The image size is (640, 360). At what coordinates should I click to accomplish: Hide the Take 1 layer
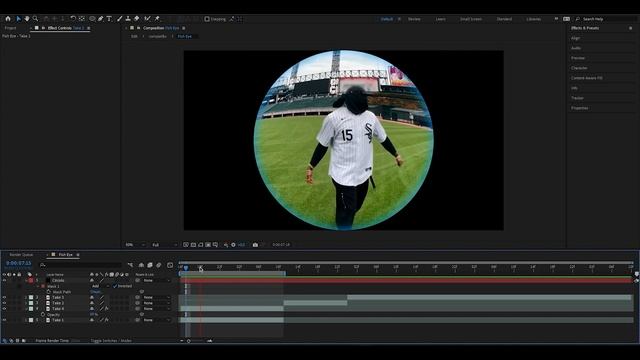4,320
